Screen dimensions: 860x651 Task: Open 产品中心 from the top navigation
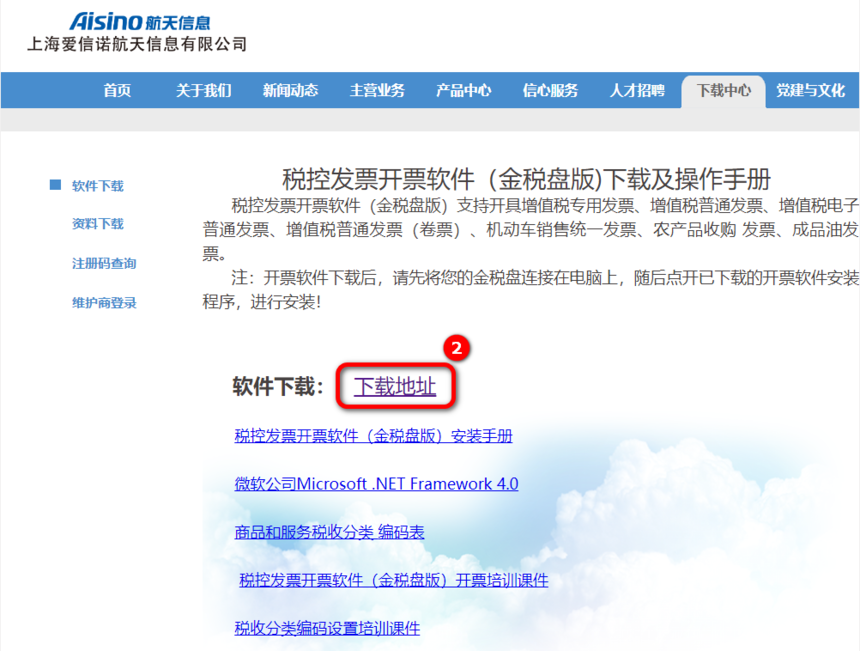click(x=463, y=90)
